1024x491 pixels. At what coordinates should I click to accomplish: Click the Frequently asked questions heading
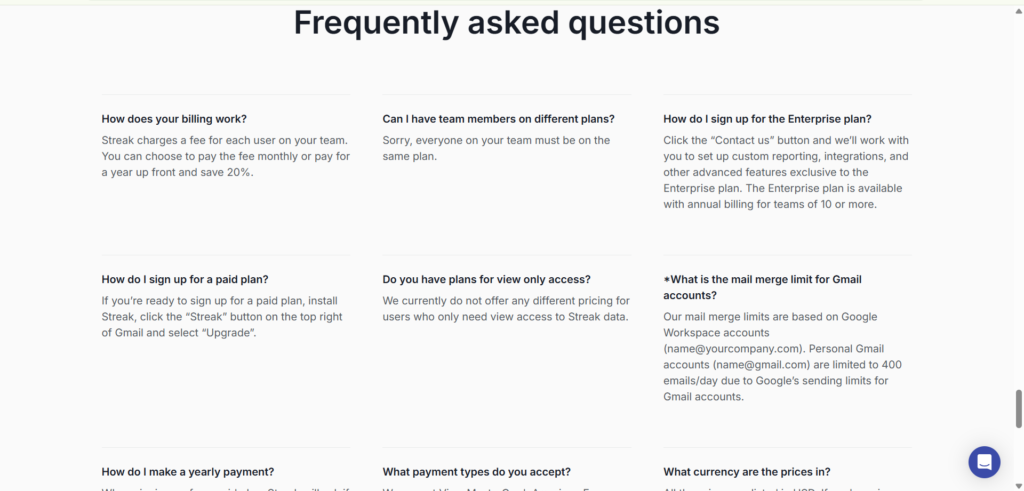506,22
